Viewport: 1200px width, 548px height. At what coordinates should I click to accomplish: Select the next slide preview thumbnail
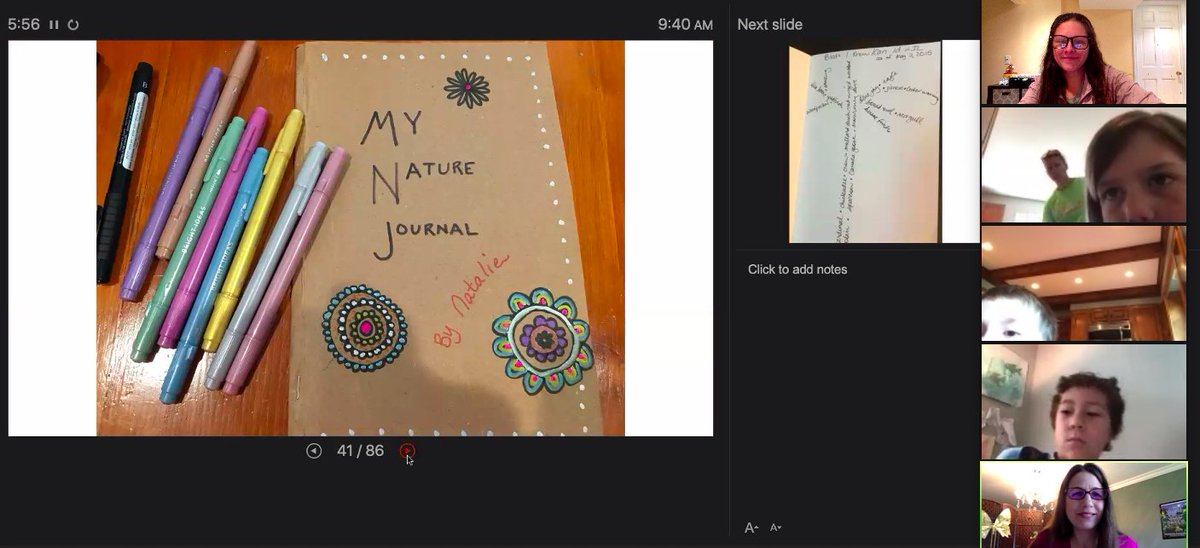pyautogui.click(x=883, y=141)
